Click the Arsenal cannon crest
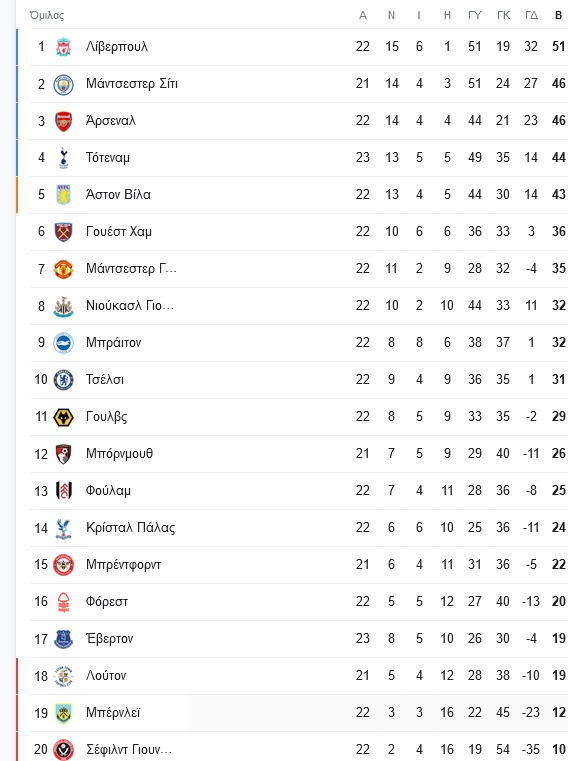The width and height of the screenshot is (568, 761). click(x=63, y=121)
